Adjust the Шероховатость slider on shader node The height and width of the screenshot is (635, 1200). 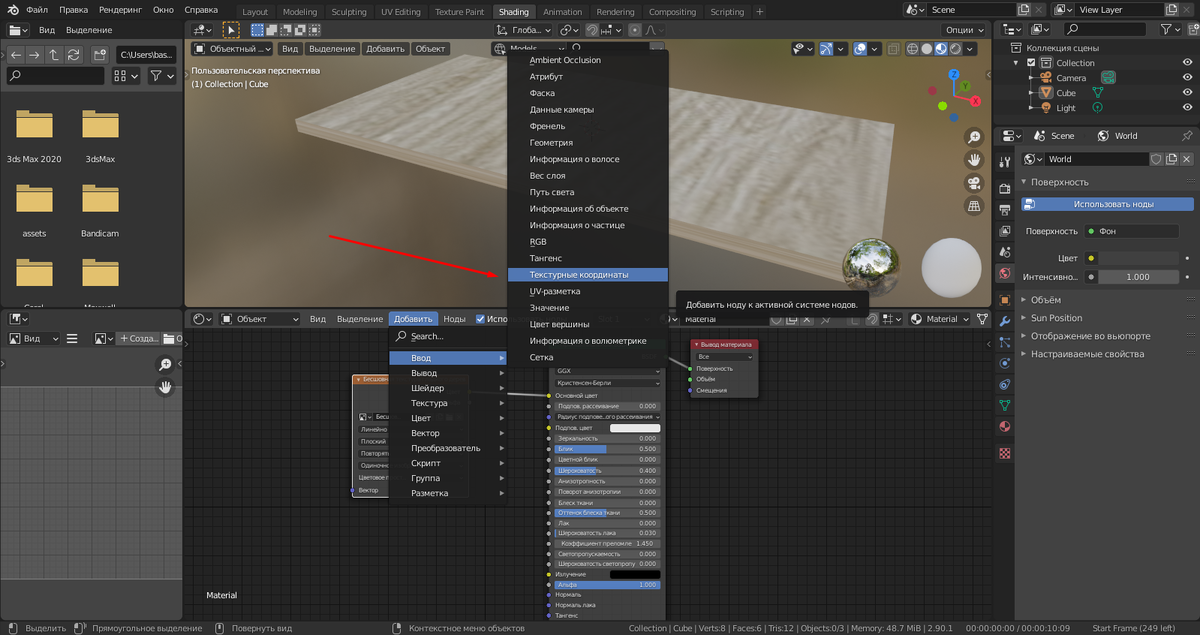pyautogui.click(x=607, y=470)
